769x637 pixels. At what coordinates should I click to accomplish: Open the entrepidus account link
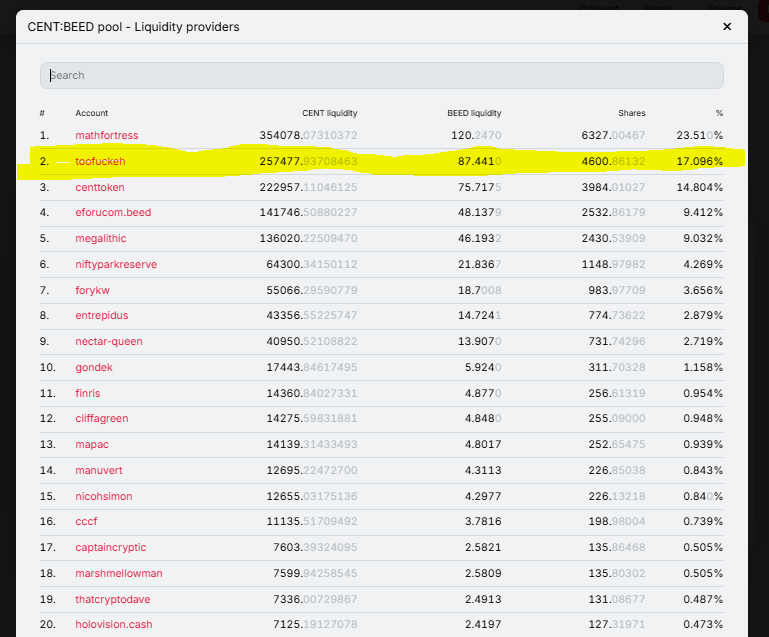click(102, 316)
